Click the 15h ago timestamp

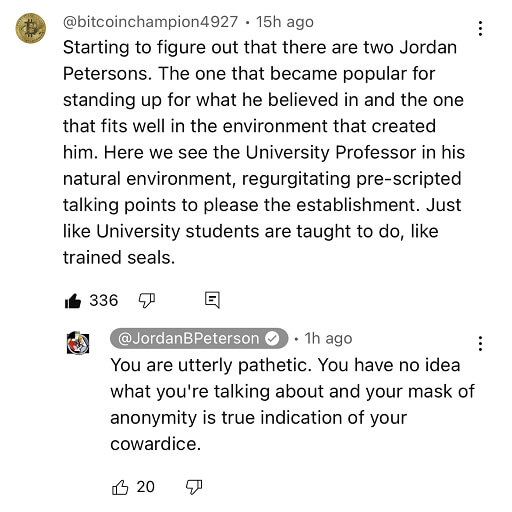pyautogui.click(x=285, y=22)
